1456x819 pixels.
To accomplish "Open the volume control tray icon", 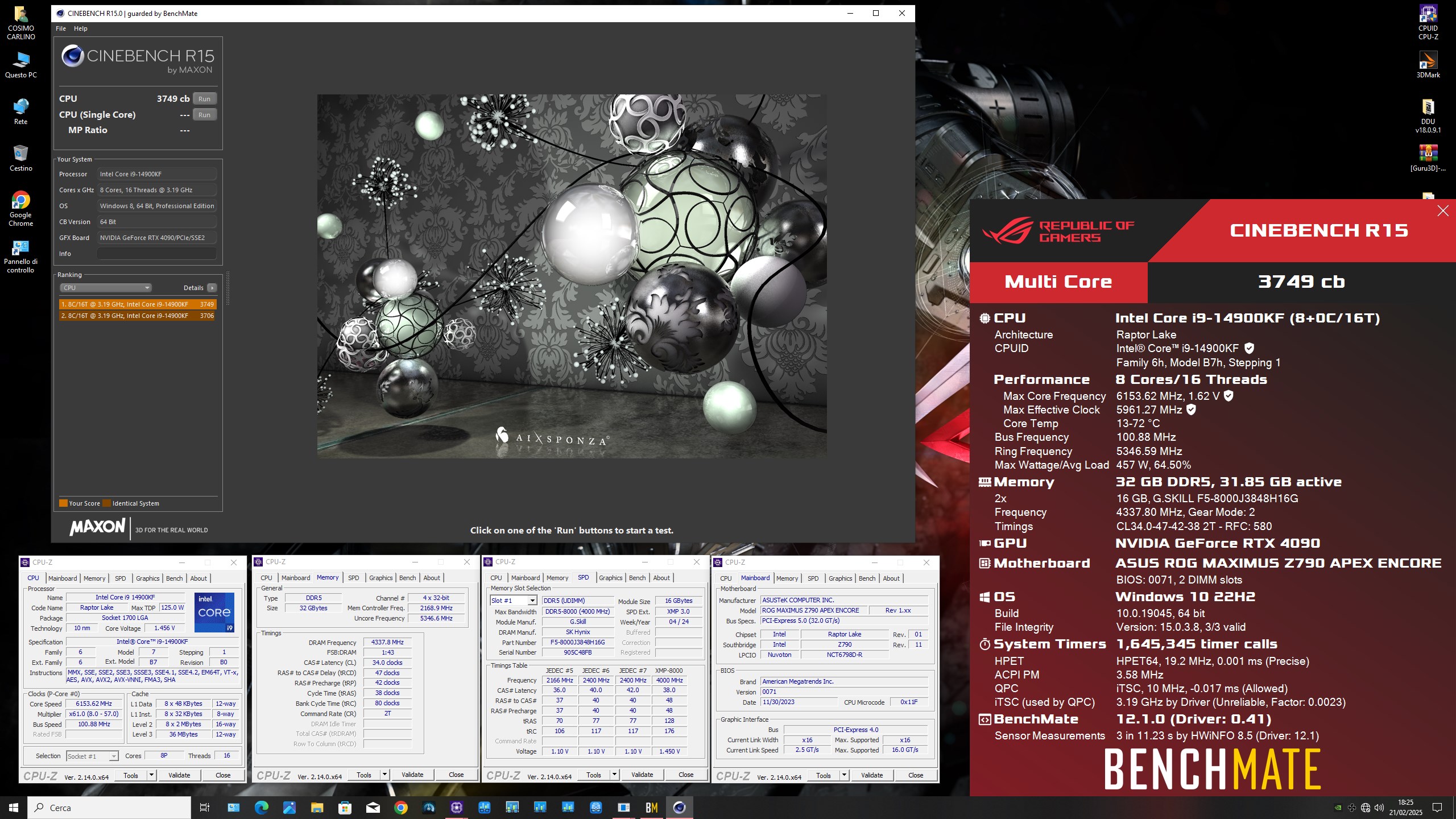I will [x=1379, y=808].
